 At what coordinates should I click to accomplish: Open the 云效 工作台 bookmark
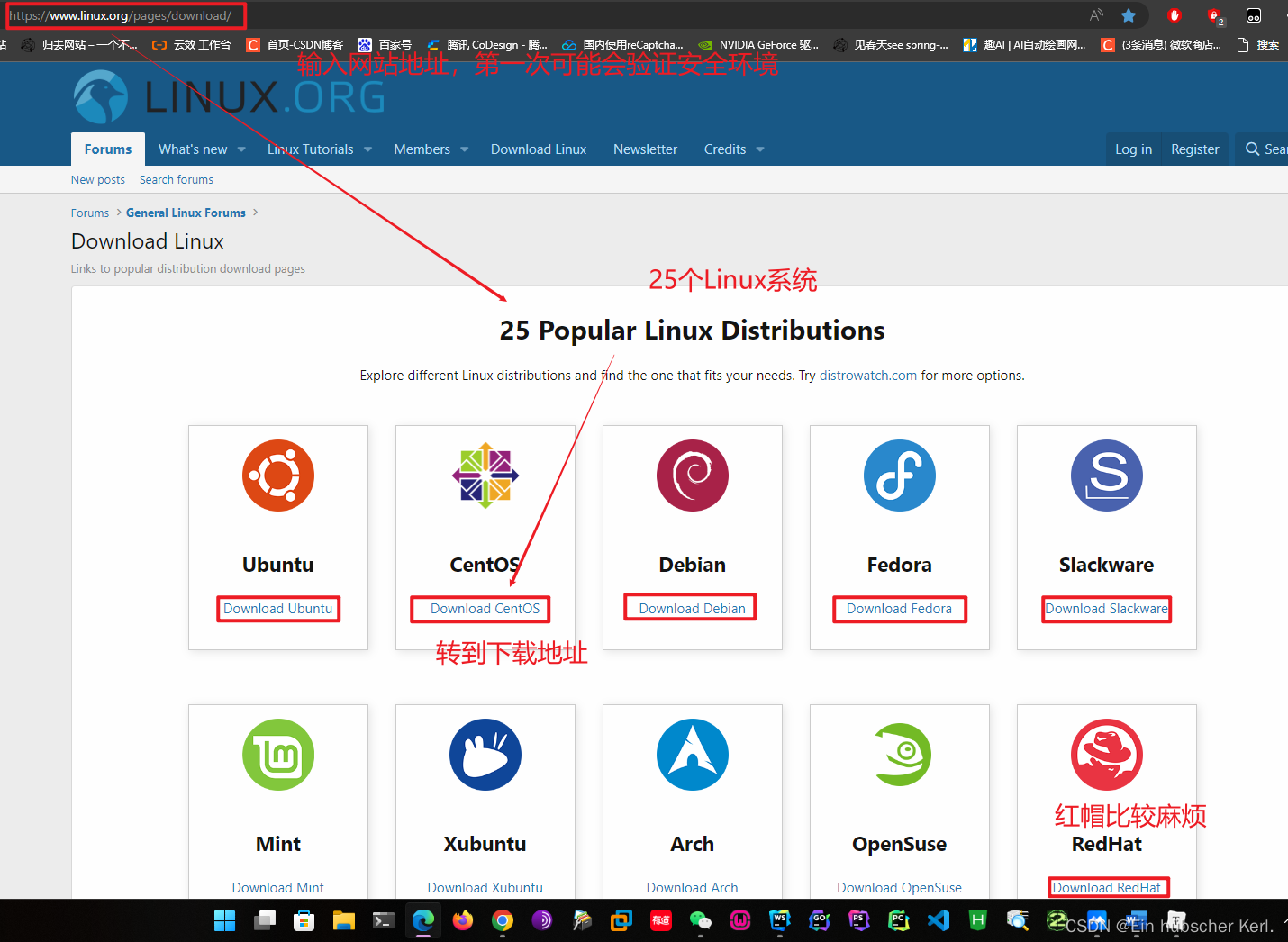click(x=192, y=45)
